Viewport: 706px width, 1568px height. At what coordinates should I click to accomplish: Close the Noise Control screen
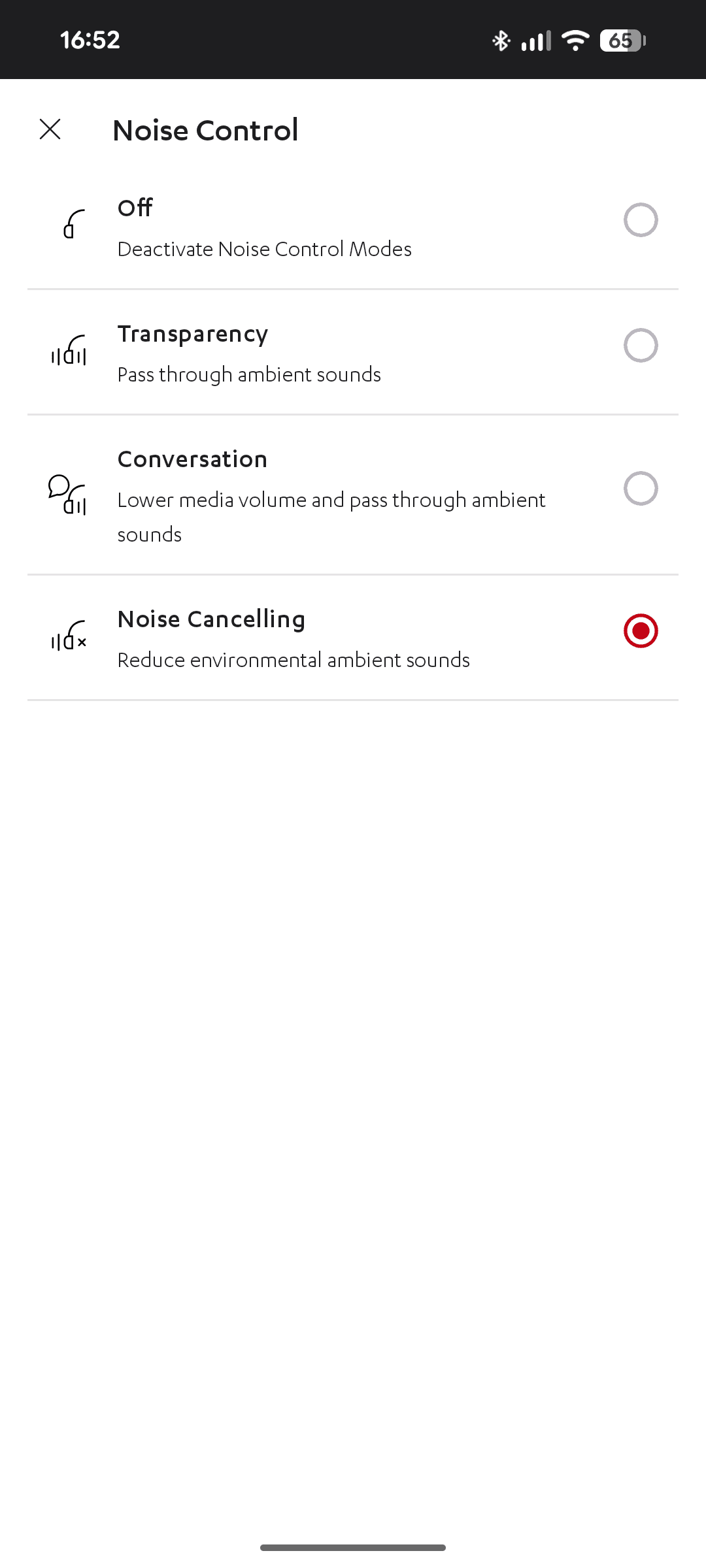50,129
